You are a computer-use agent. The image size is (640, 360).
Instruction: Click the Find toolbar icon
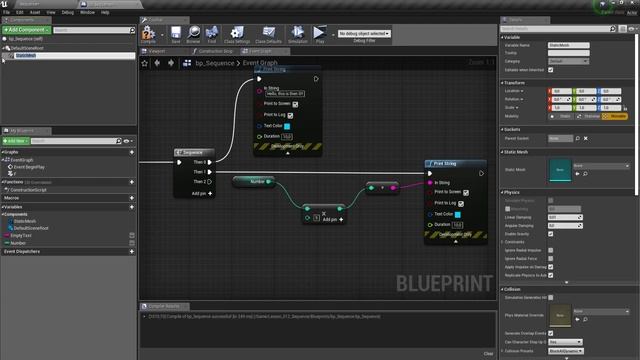[211, 34]
